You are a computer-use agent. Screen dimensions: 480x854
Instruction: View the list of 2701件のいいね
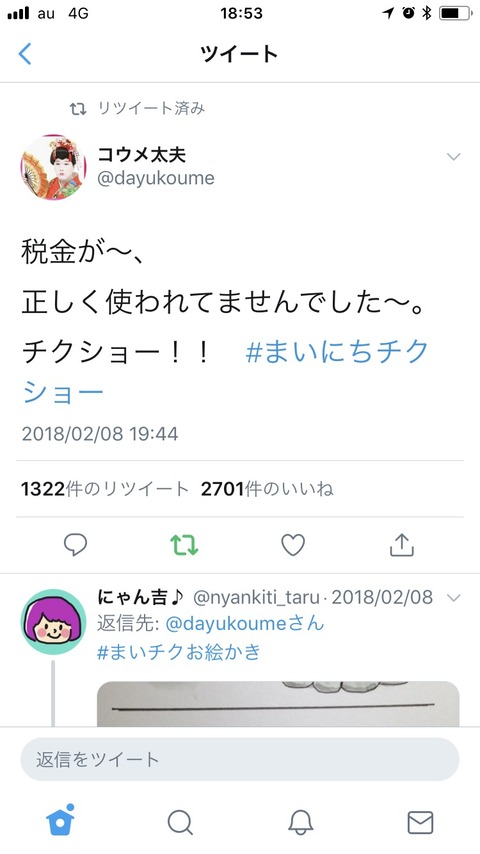[267, 489]
